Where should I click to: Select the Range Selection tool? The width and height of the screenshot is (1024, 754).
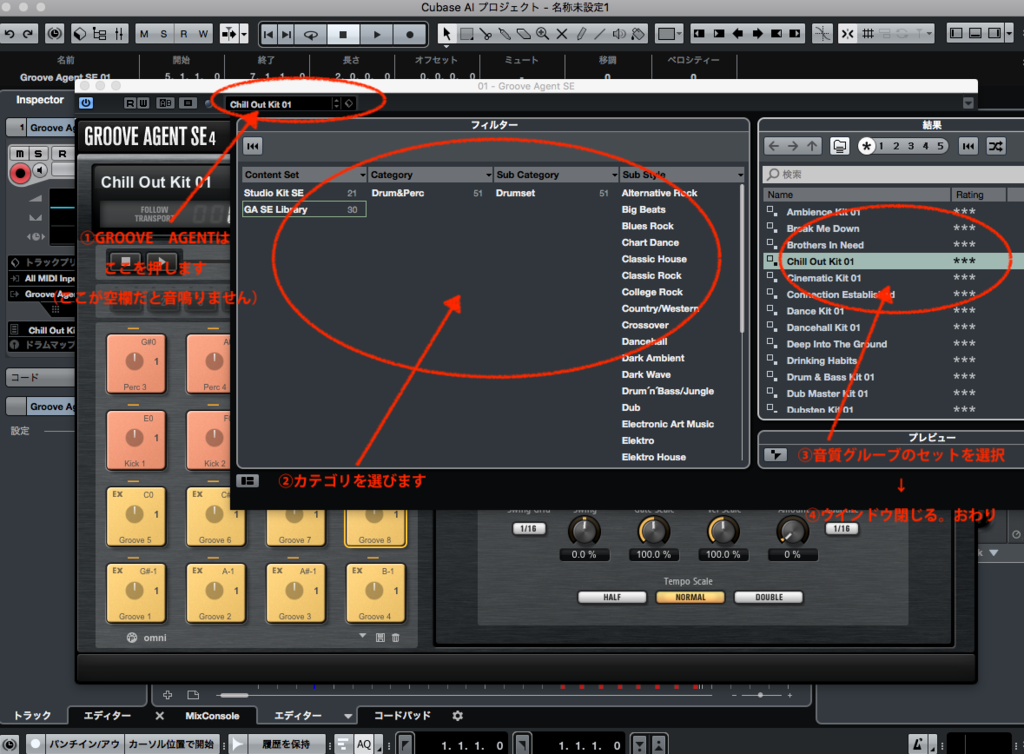coord(466,34)
